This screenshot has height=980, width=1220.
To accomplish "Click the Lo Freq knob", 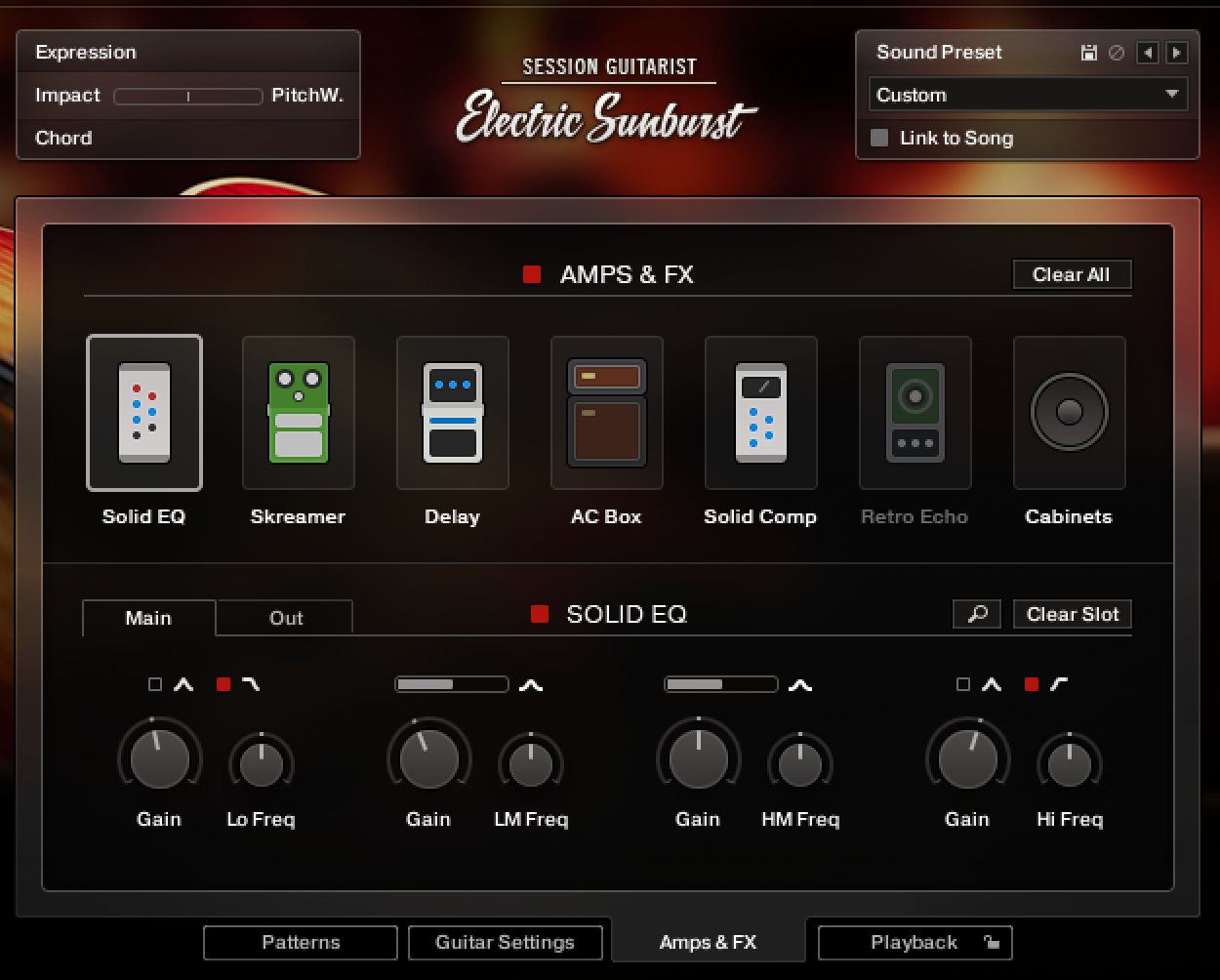I will (262, 764).
